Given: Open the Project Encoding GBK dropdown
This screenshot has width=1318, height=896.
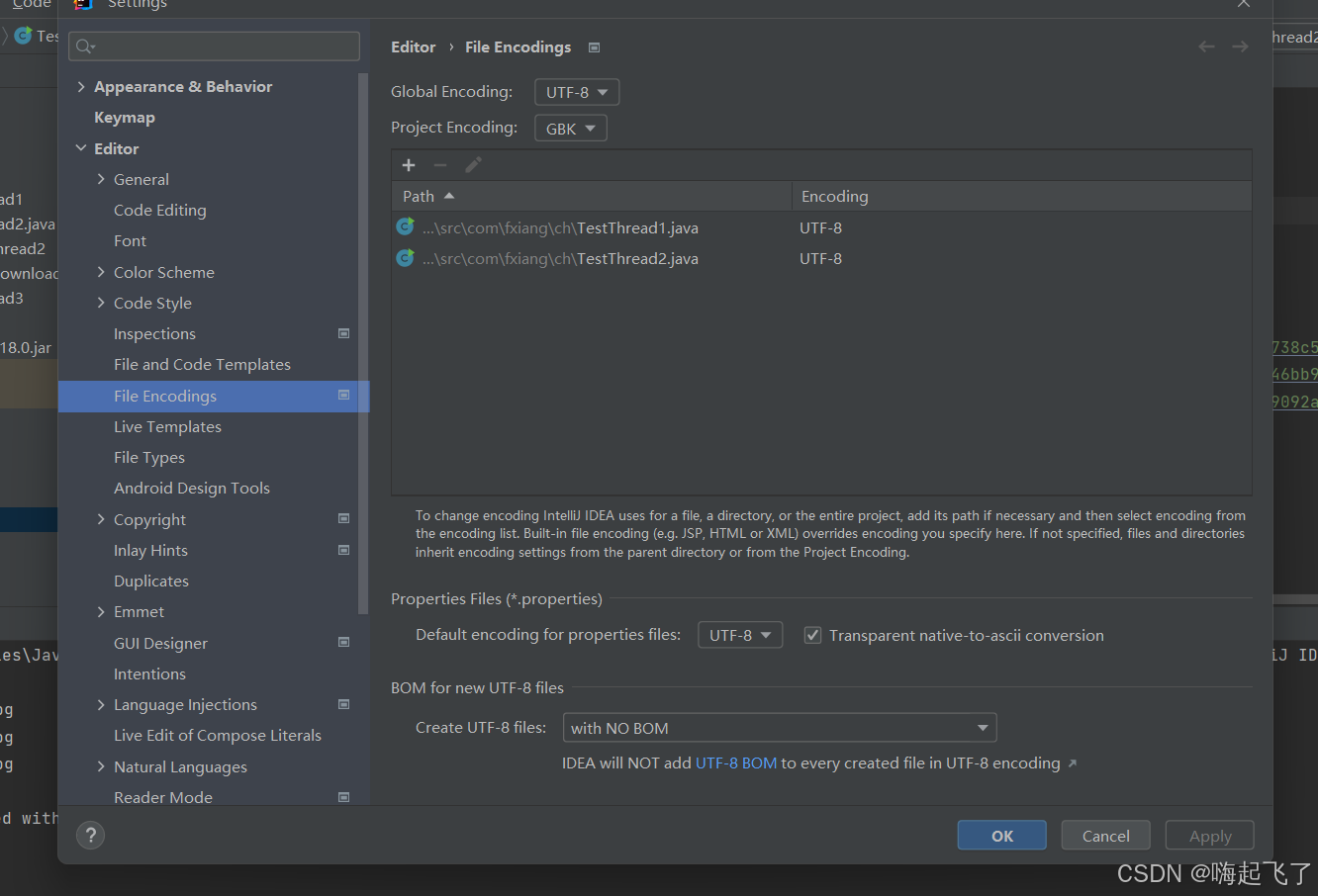Looking at the screenshot, I should click(571, 129).
